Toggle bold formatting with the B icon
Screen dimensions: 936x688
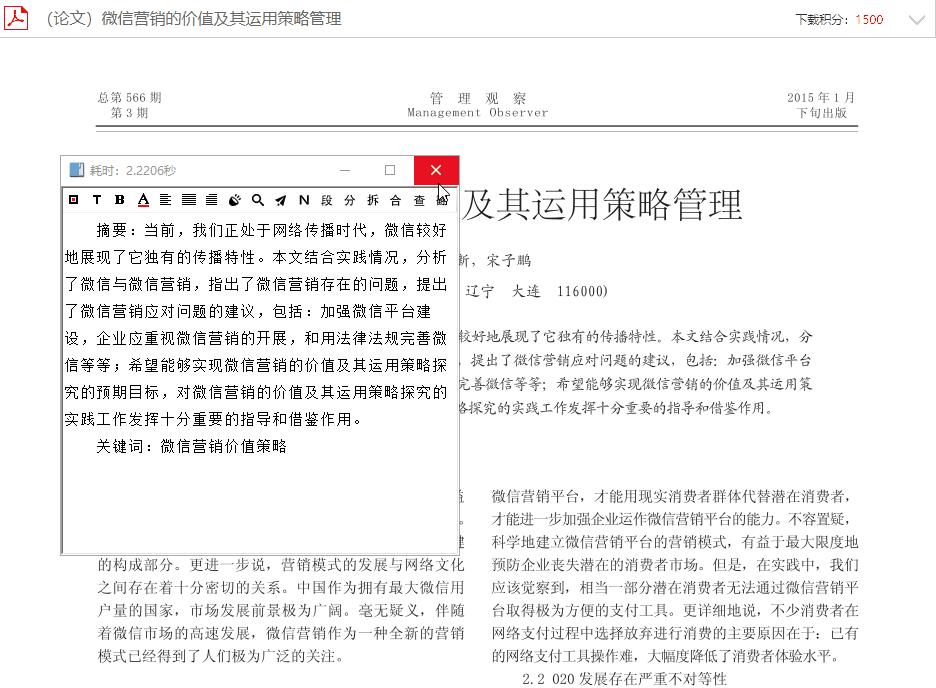[119, 200]
